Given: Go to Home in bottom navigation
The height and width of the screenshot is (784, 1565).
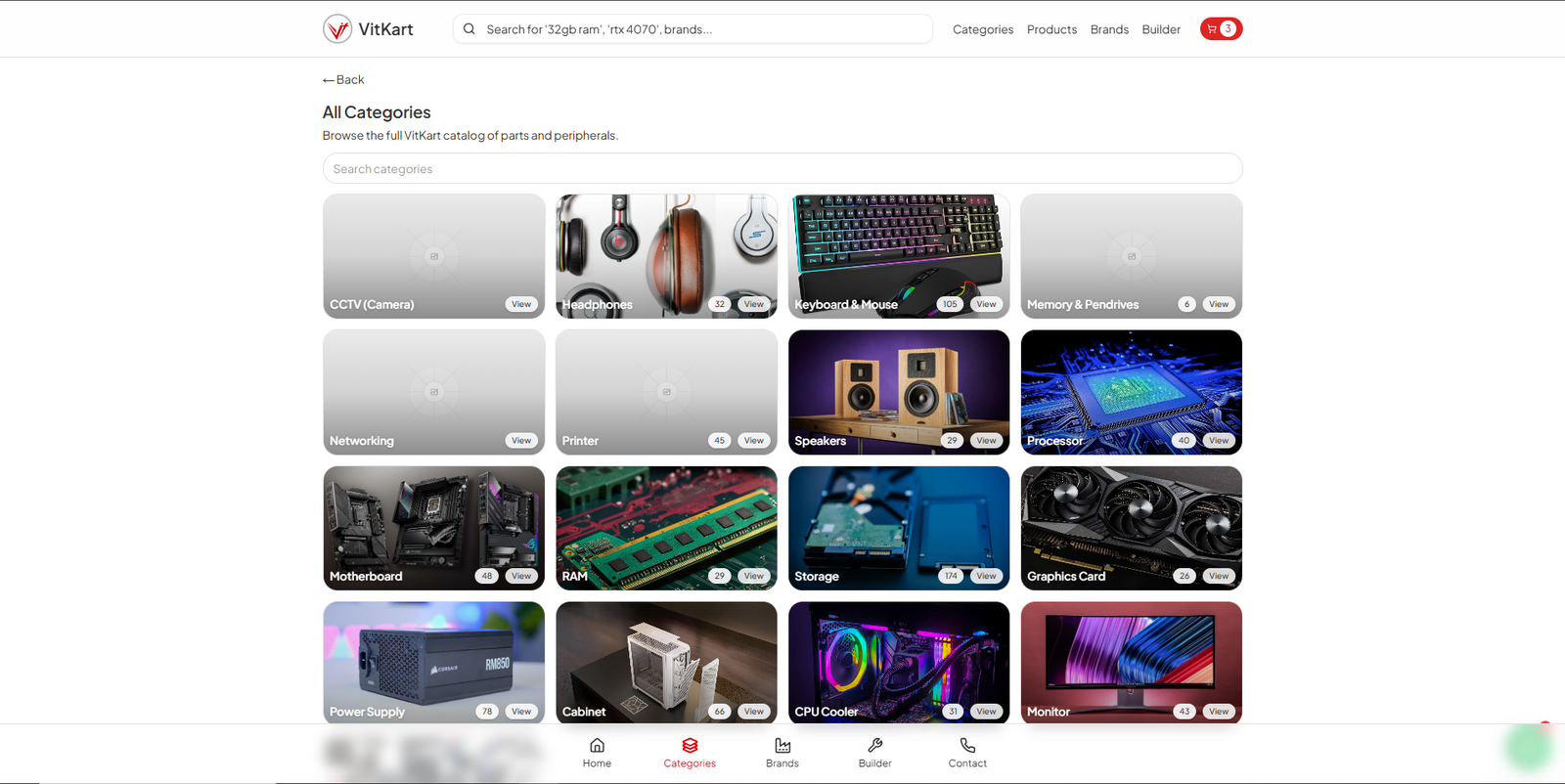Looking at the screenshot, I should pos(597,753).
